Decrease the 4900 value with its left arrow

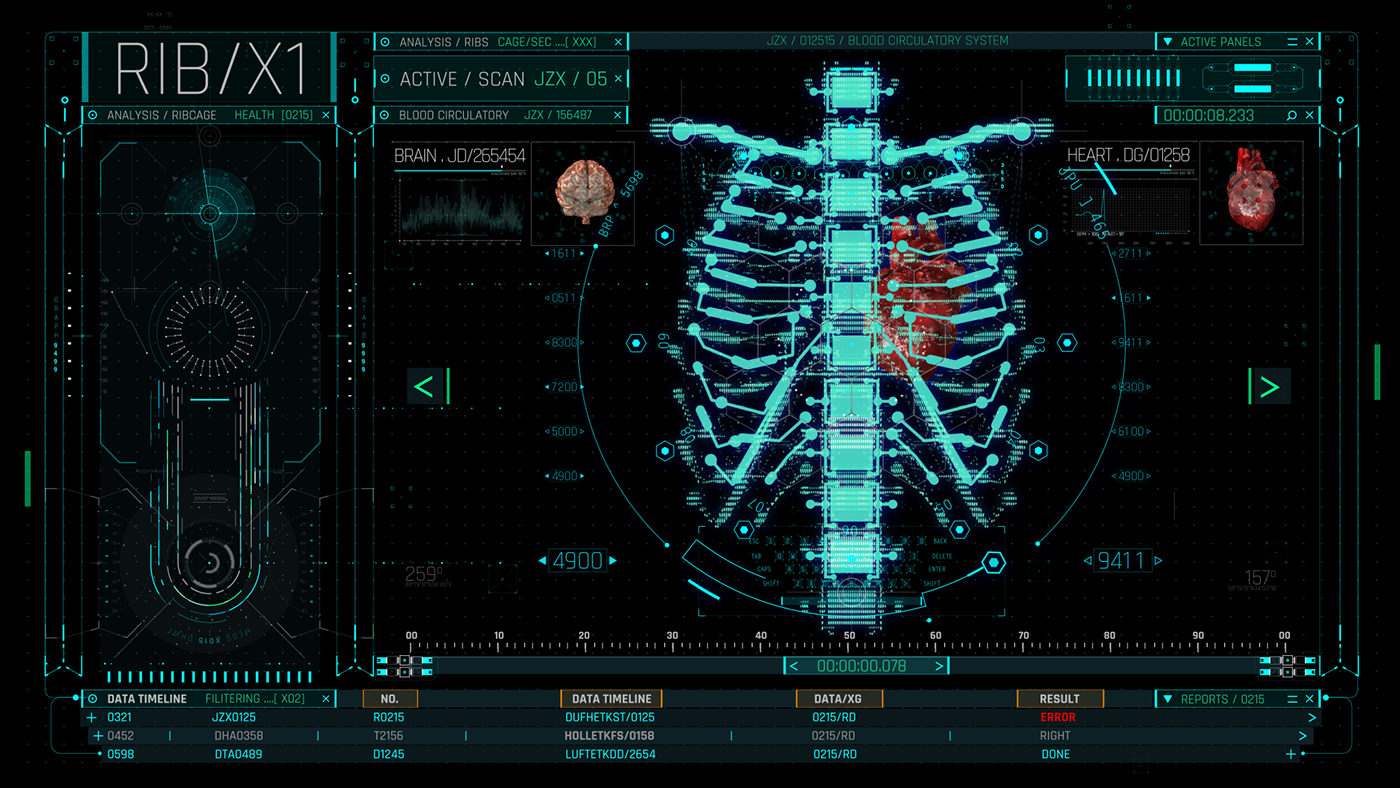click(542, 561)
